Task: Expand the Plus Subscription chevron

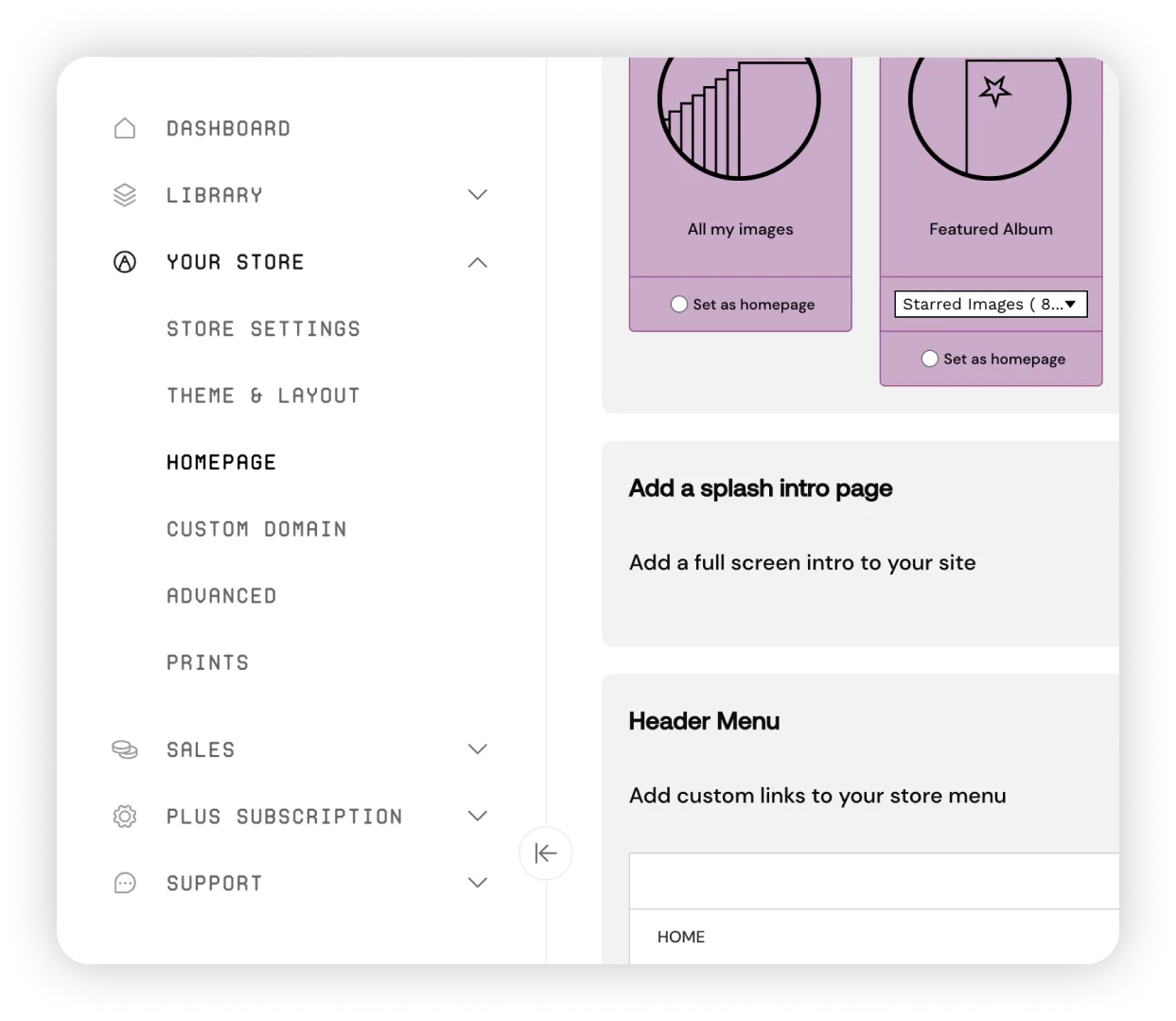Action: coord(478,816)
